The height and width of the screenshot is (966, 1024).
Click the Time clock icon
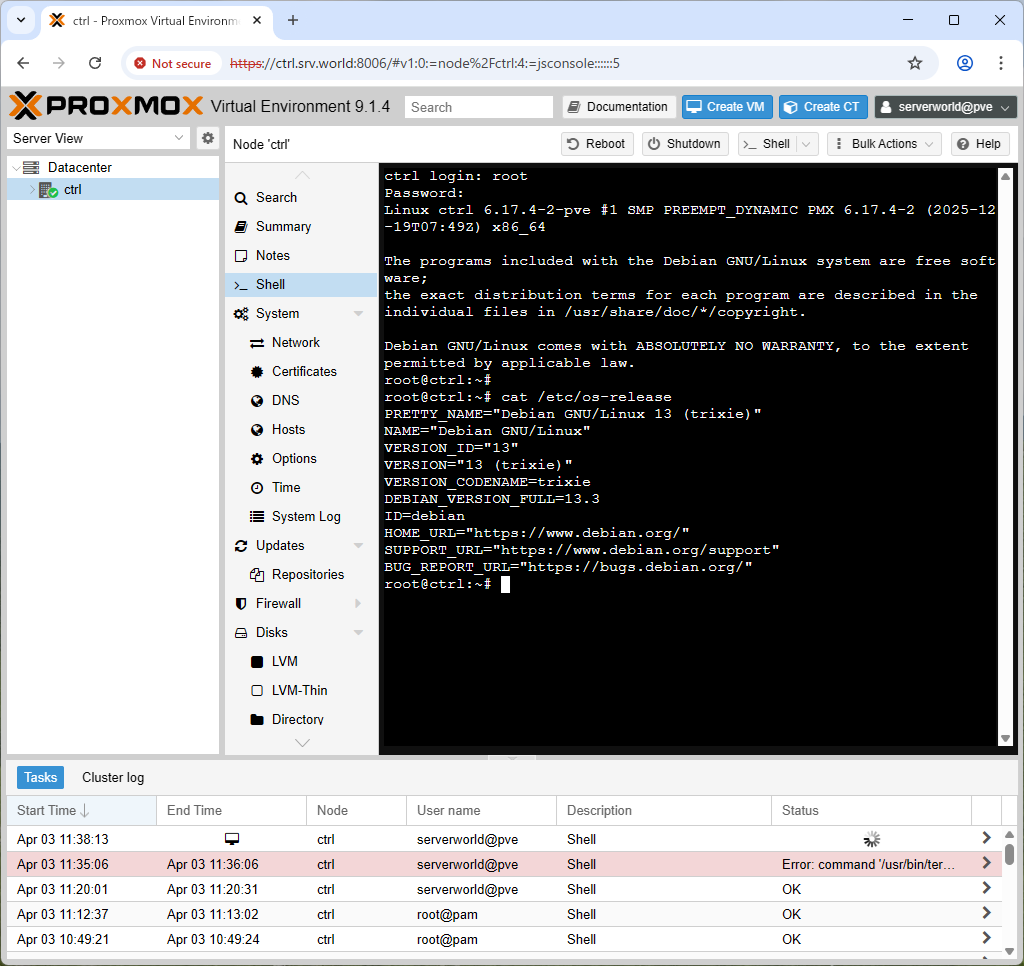click(x=257, y=488)
